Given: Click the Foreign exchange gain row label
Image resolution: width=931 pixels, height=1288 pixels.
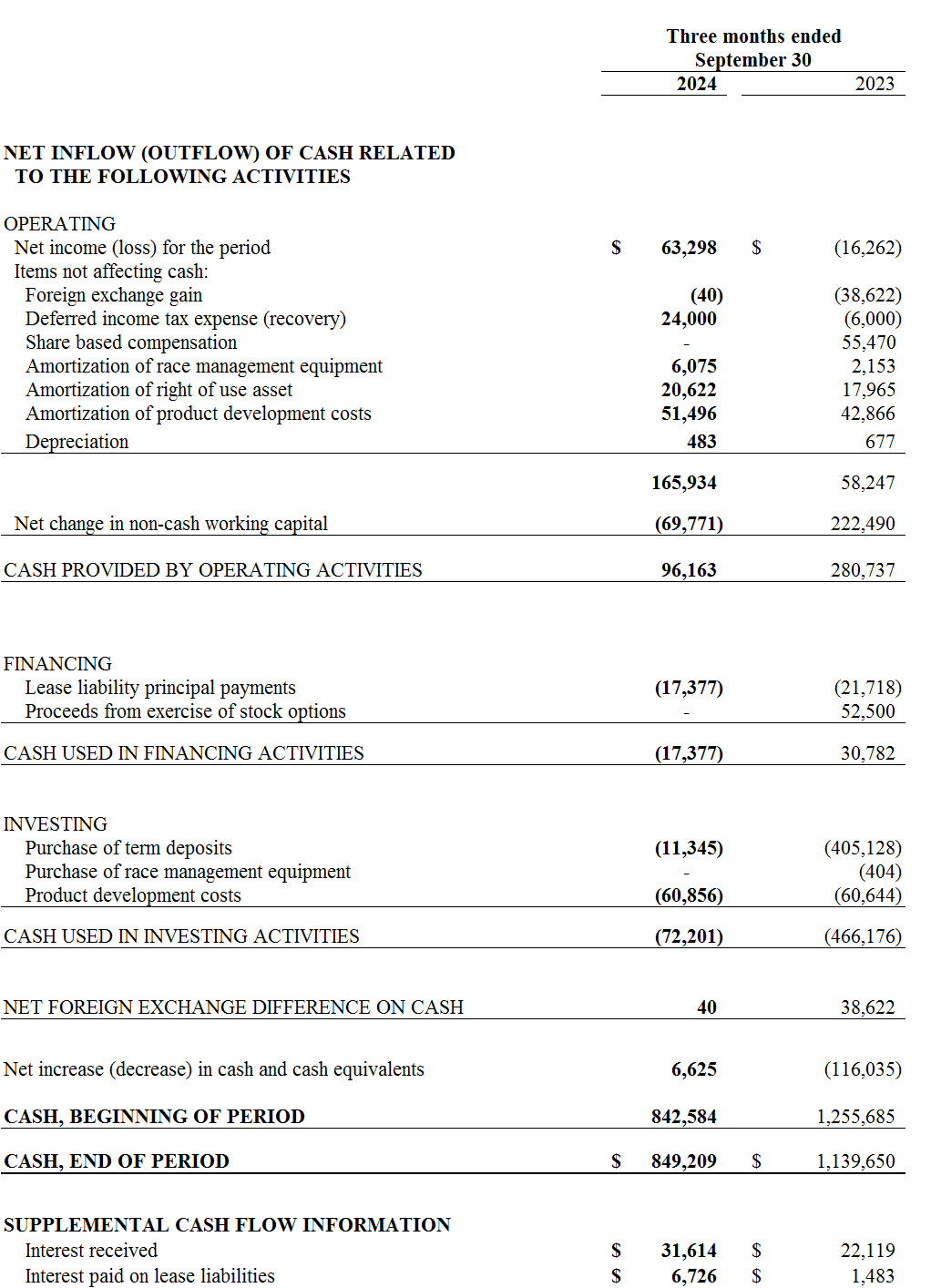Looking at the screenshot, I should pyautogui.click(x=114, y=295).
